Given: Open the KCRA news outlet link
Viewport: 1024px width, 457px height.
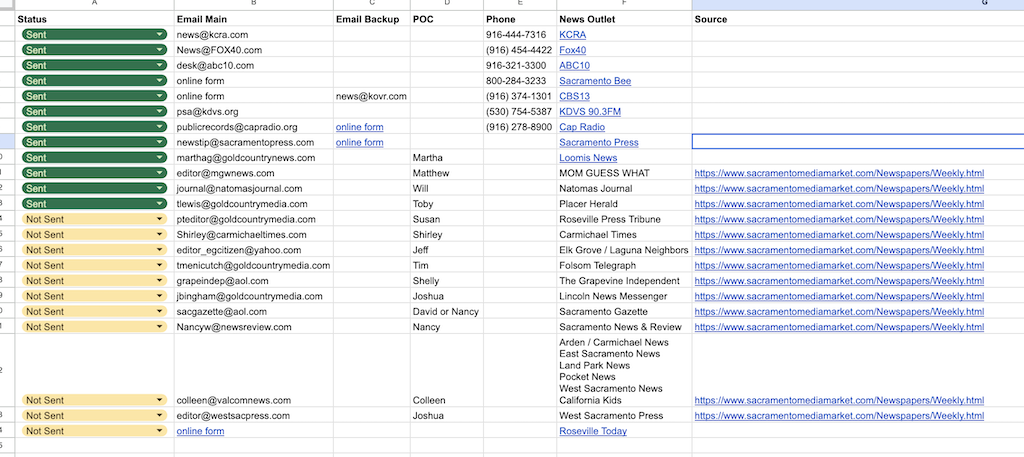Looking at the screenshot, I should 574,34.
